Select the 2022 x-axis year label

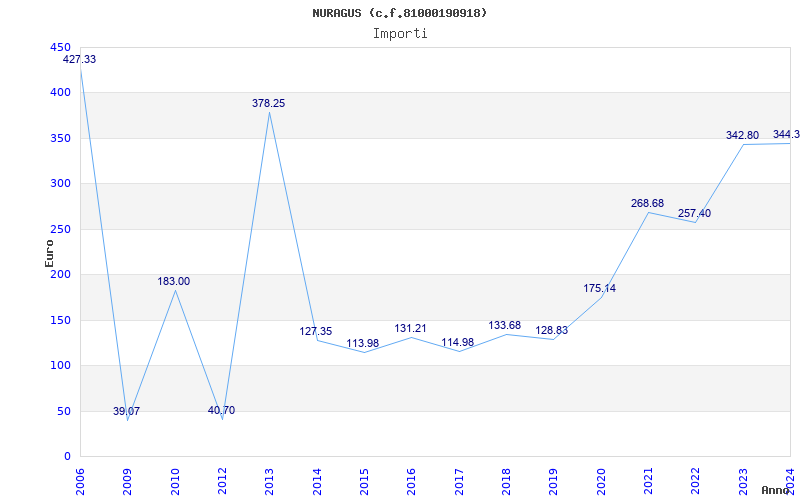[x=695, y=482]
